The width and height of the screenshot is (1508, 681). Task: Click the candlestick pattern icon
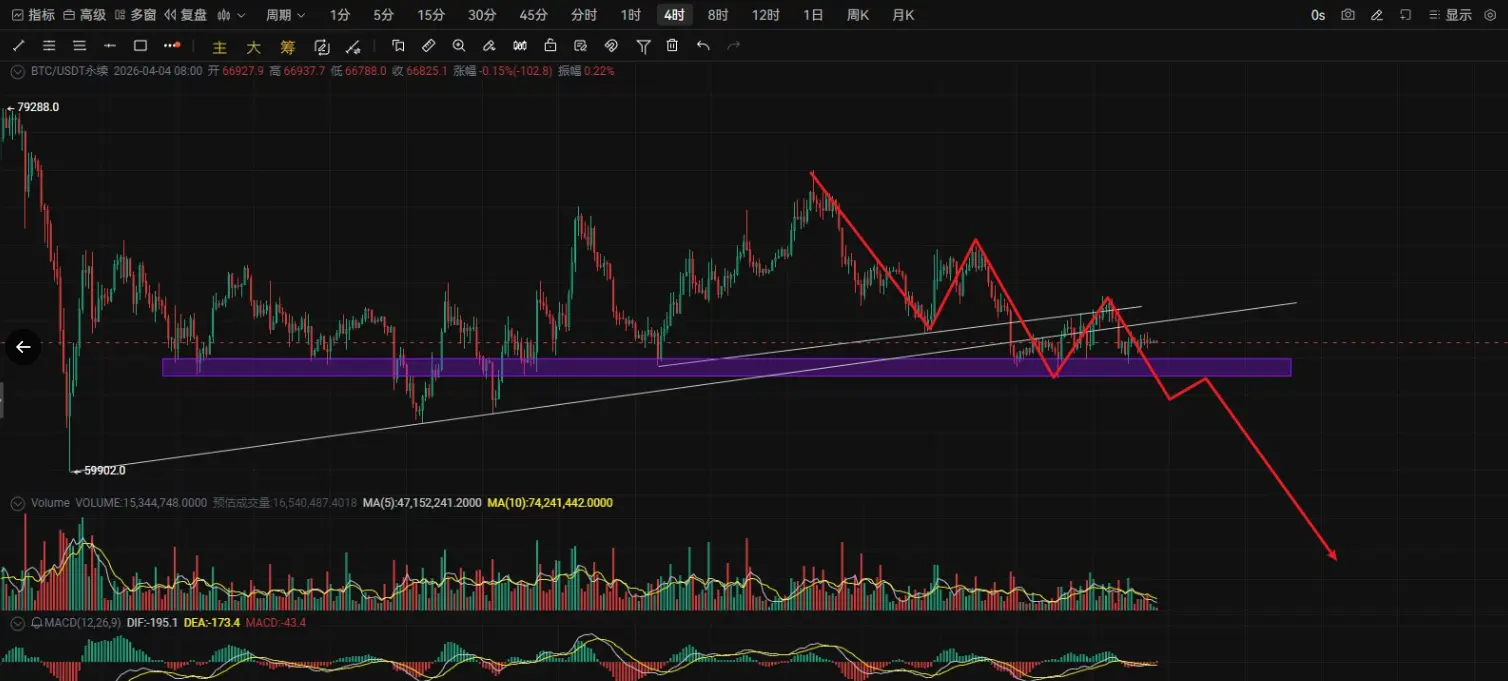[x=520, y=46]
